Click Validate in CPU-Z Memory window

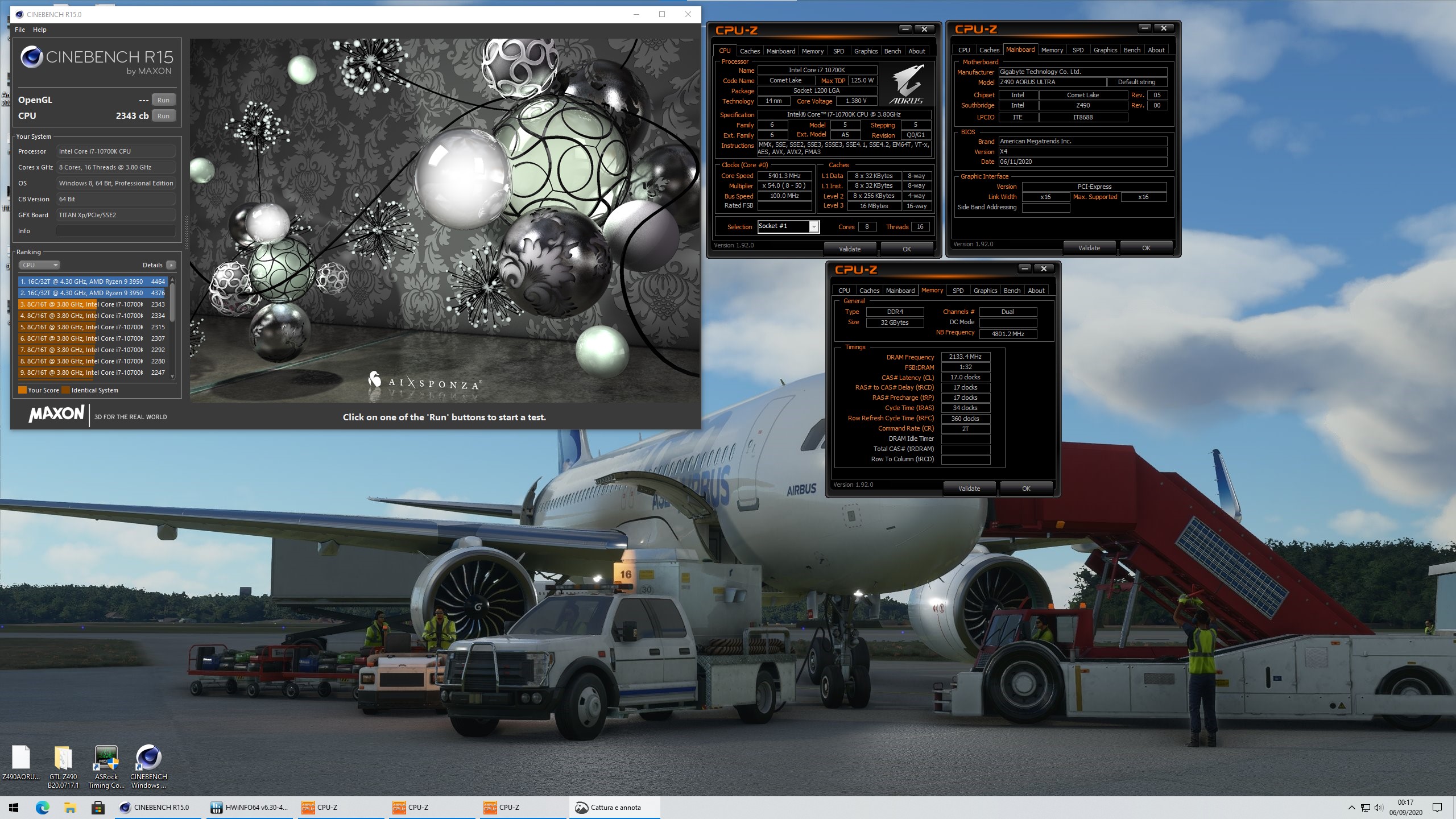pos(969,489)
